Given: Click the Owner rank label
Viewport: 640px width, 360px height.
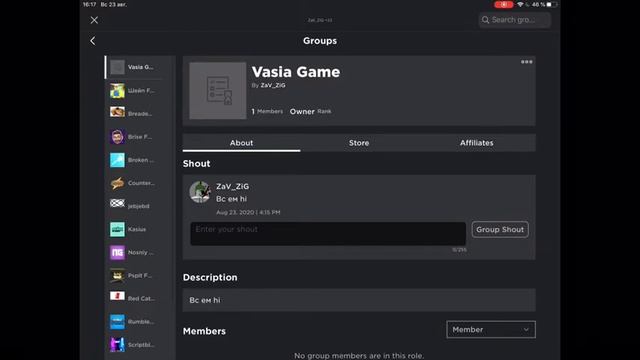Looking at the screenshot, I should [302, 111].
